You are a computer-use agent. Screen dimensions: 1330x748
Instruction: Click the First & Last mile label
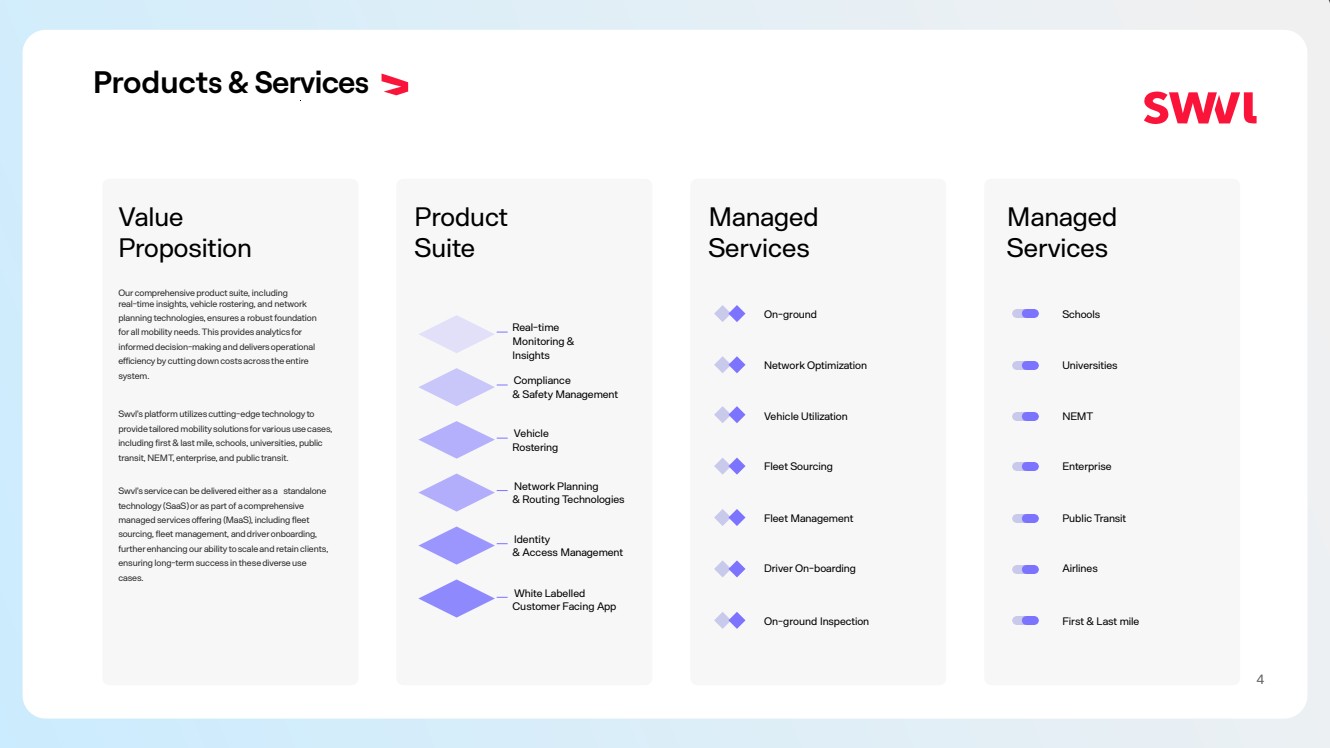coord(1100,621)
